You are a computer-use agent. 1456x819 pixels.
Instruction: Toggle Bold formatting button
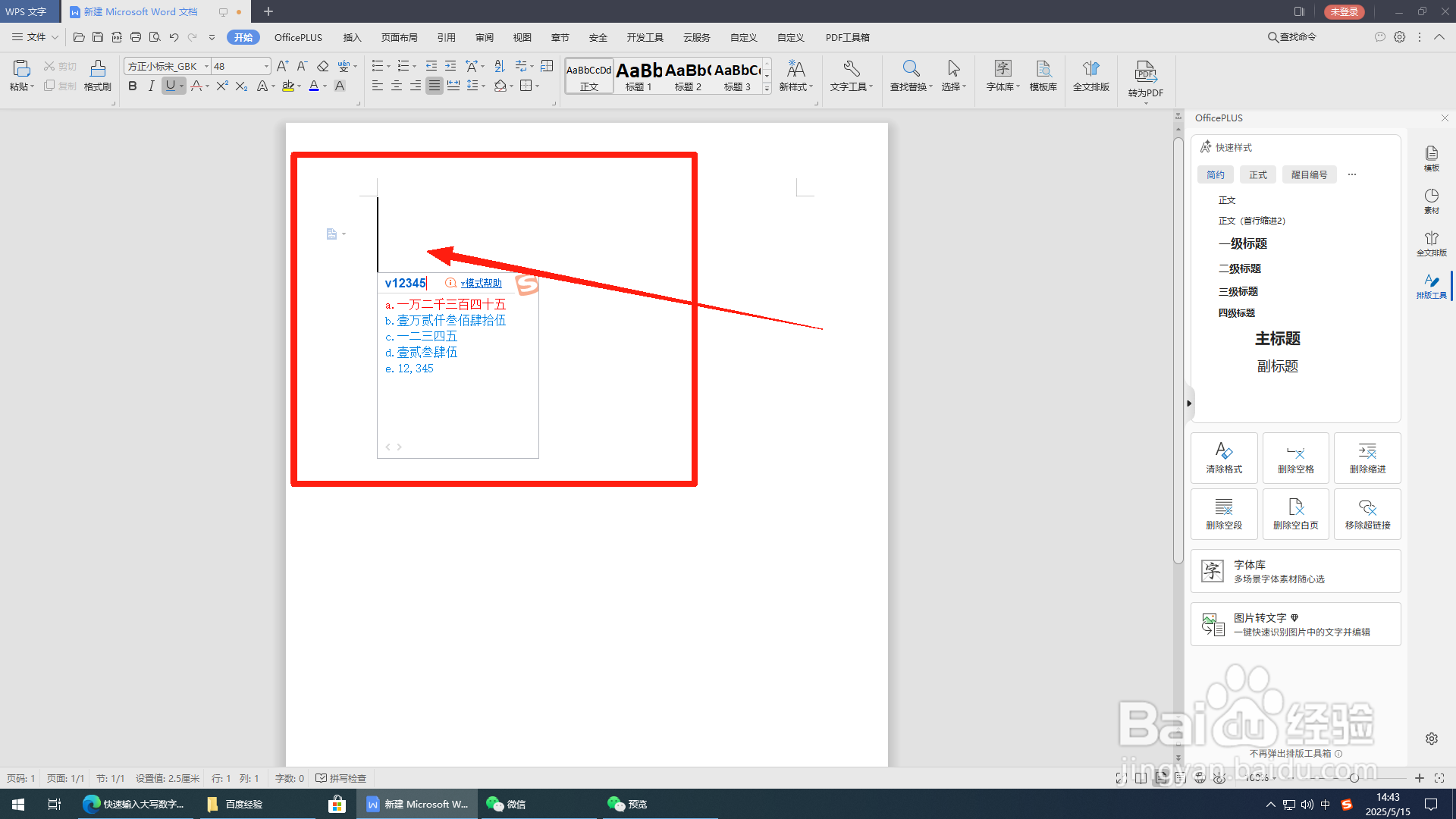pos(133,86)
